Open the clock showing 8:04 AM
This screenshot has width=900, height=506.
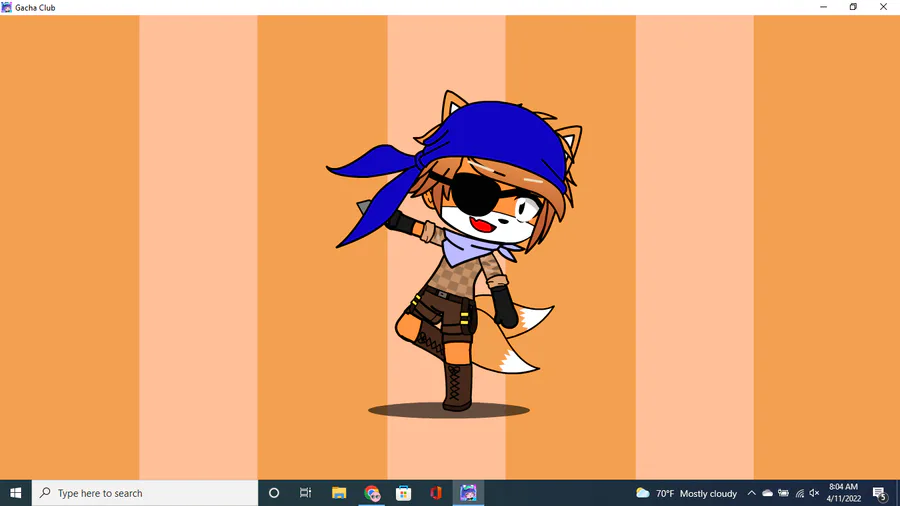click(844, 493)
